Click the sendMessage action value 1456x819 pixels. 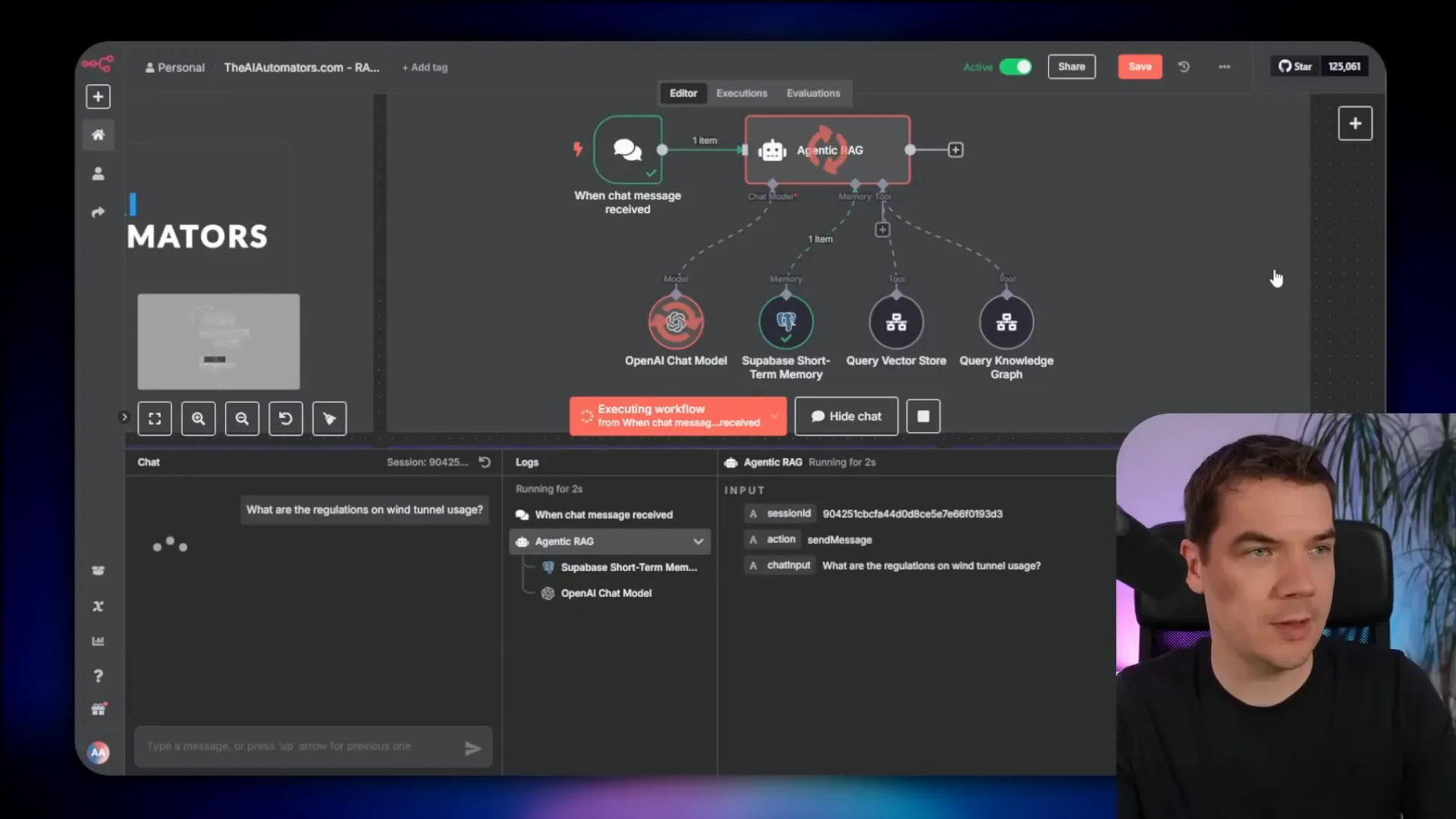839,540
